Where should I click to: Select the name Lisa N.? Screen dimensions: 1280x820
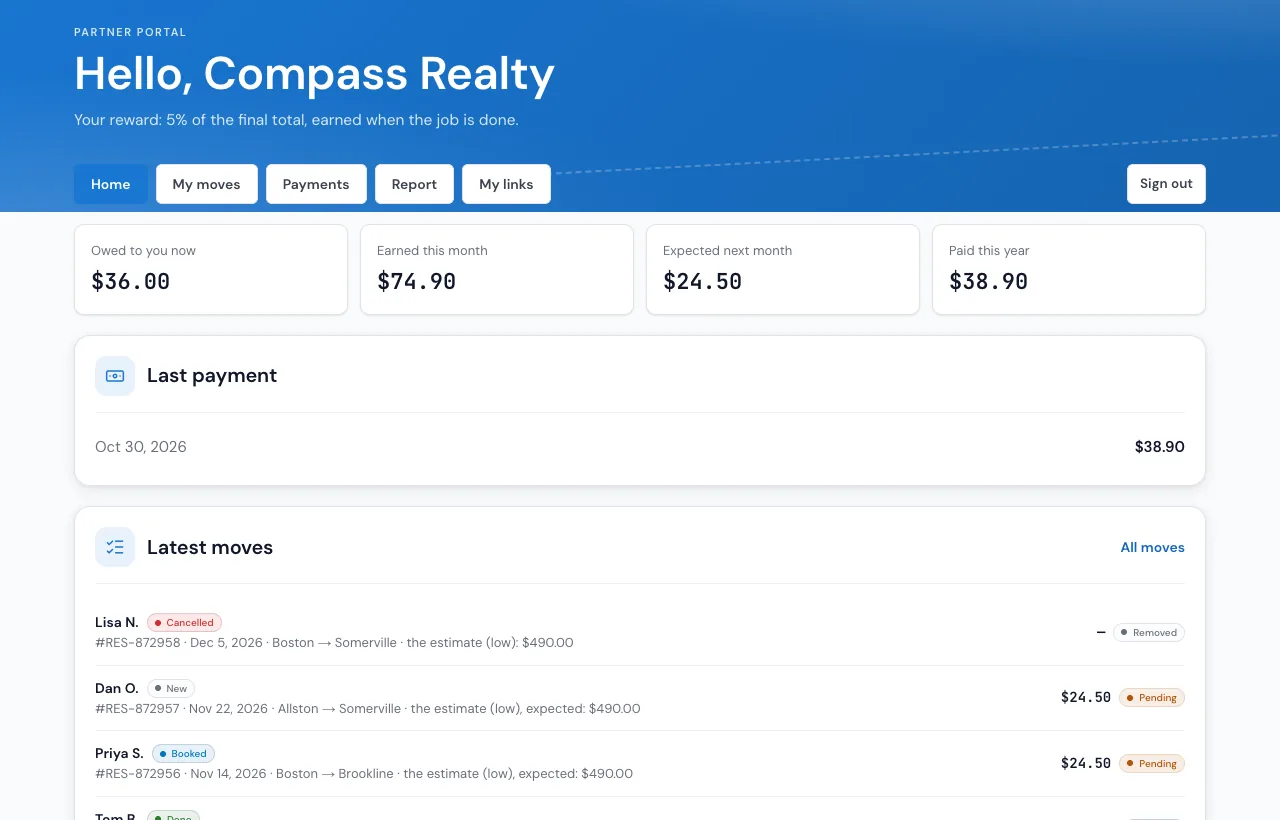[117, 623]
